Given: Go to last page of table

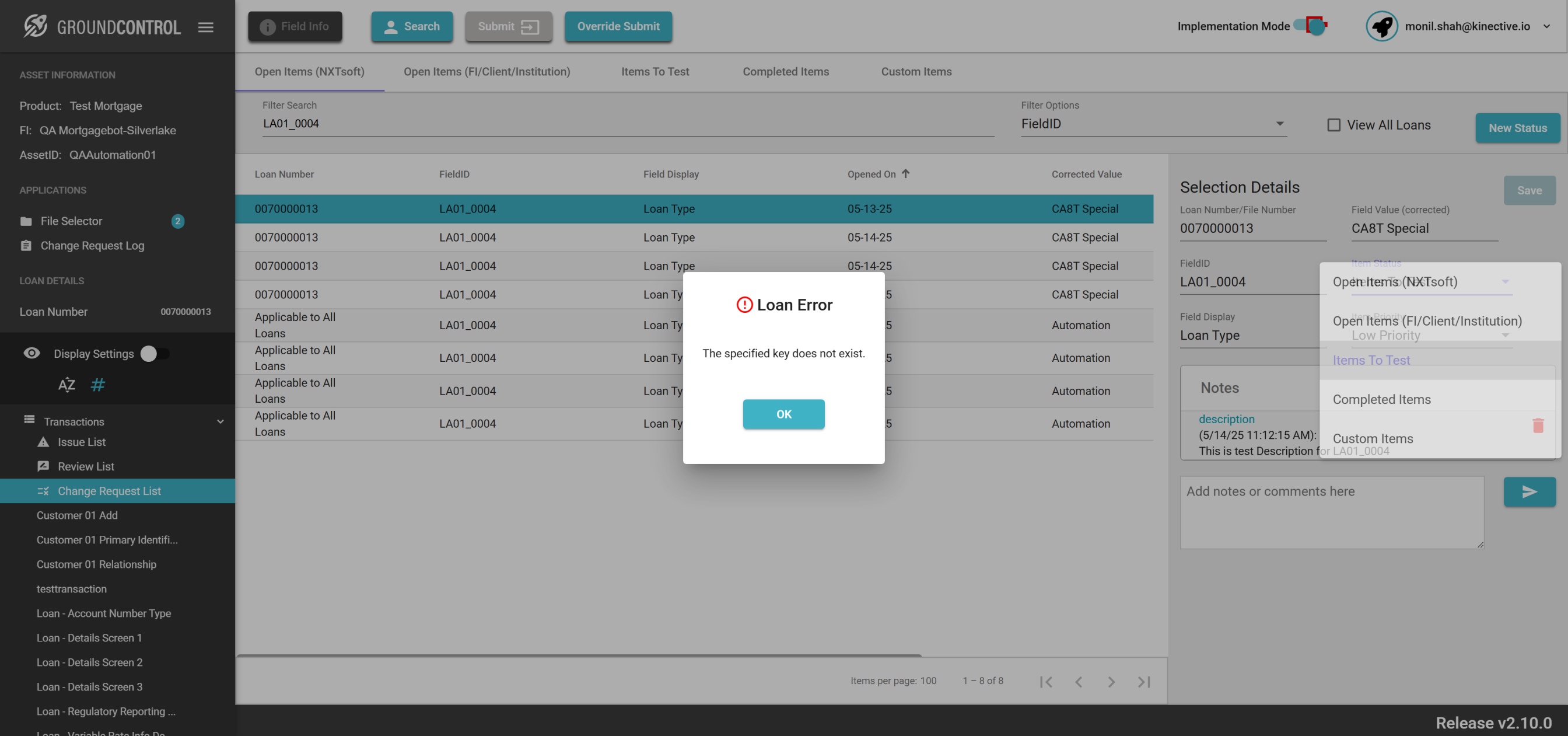Looking at the screenshot, I should click(x=1144, y=681).
